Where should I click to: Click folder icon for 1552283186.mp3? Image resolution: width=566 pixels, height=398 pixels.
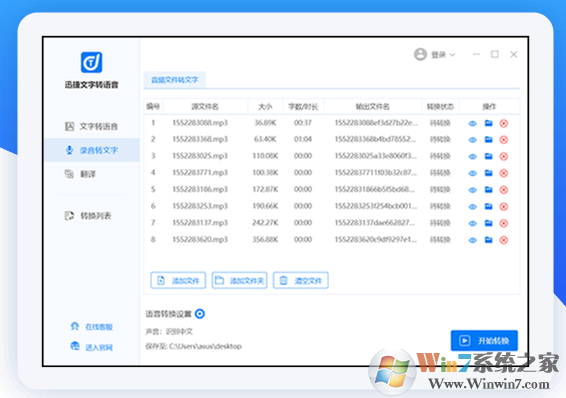coord(488,190)
